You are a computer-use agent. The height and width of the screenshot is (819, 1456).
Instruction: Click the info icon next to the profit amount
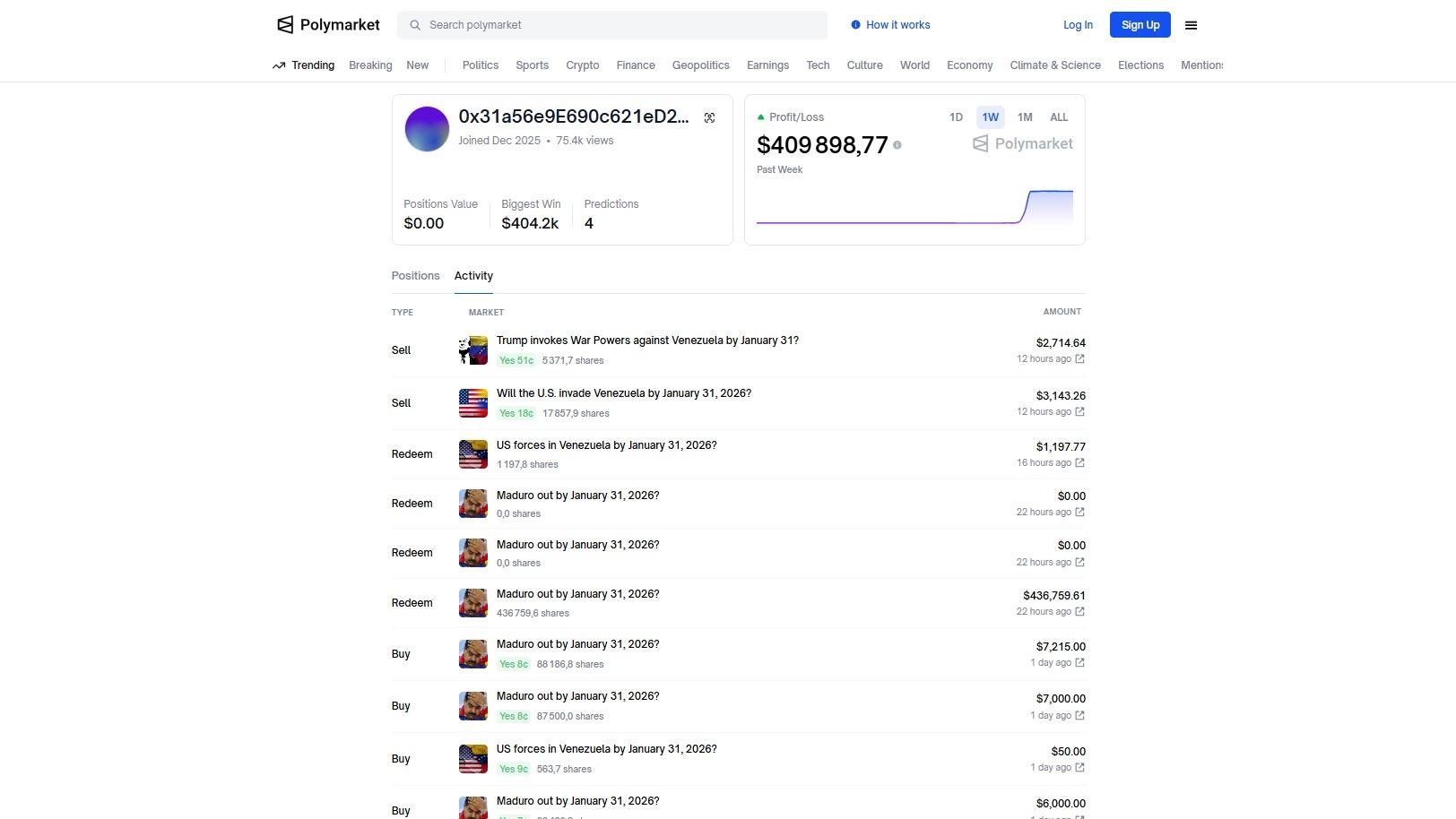[x=897, y=145]
